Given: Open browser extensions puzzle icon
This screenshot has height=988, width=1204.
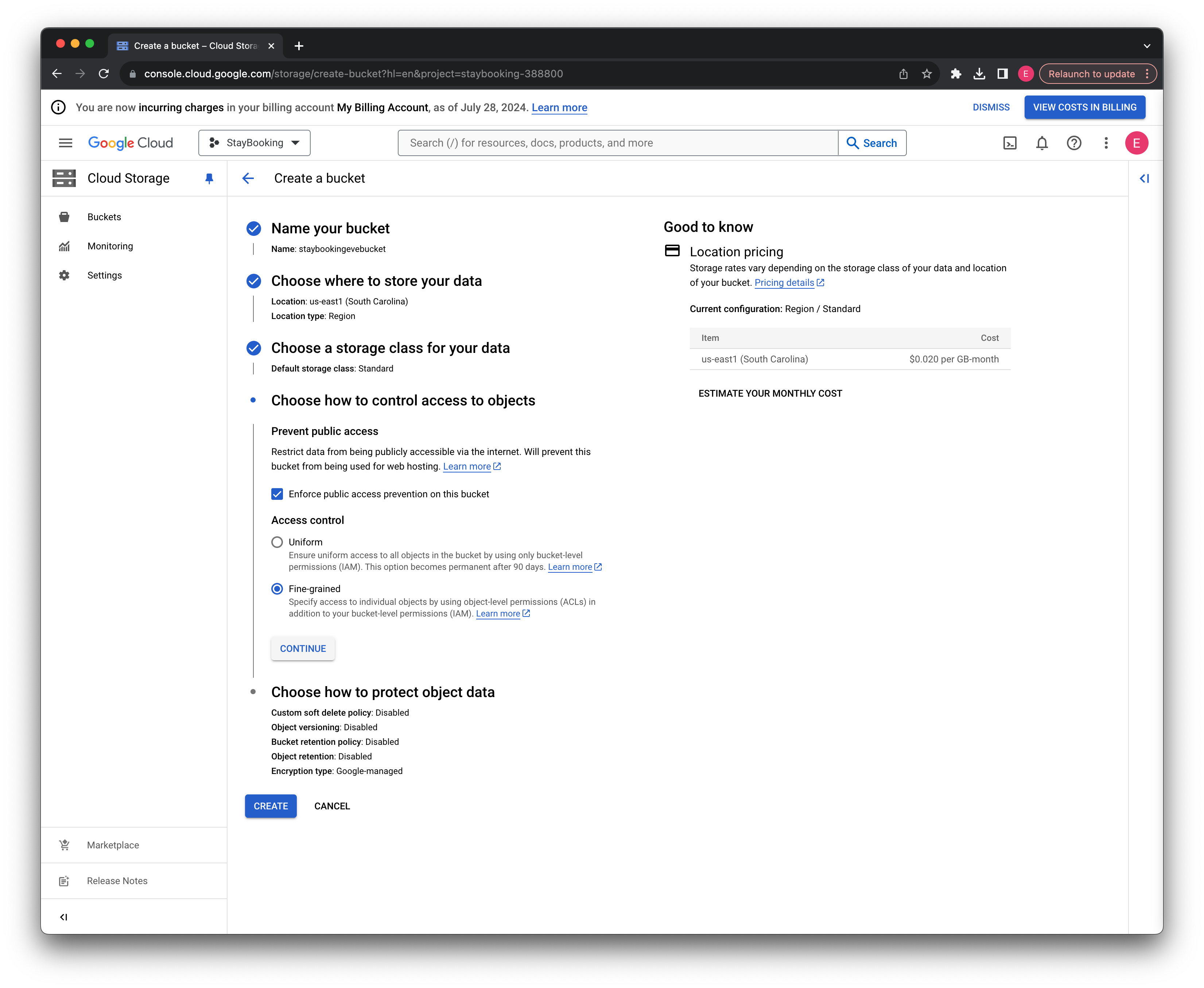Looking at the screenshot, I should click(x=956, y=74).
